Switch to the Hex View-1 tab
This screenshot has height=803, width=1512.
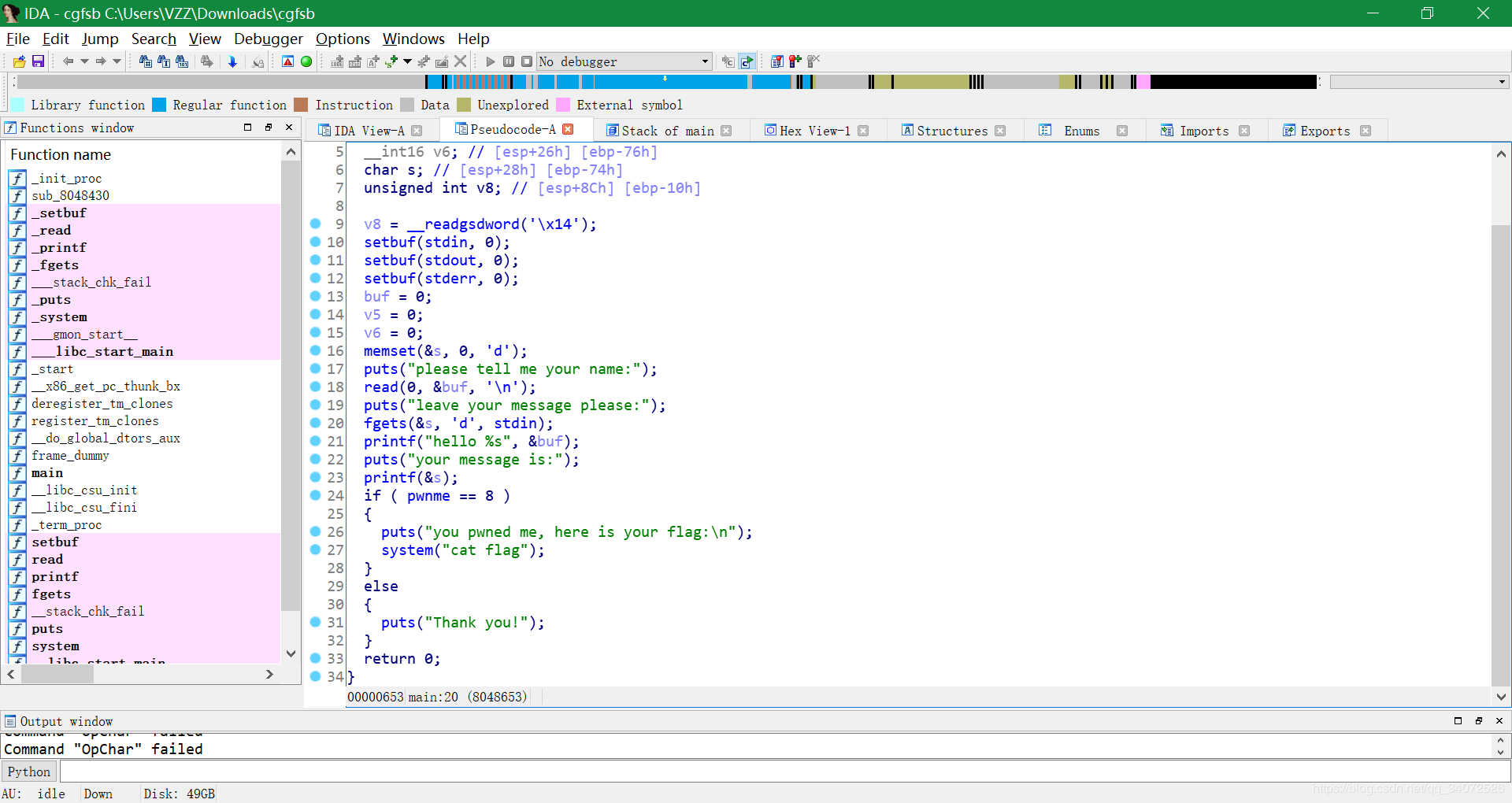[x=814, y=131]
